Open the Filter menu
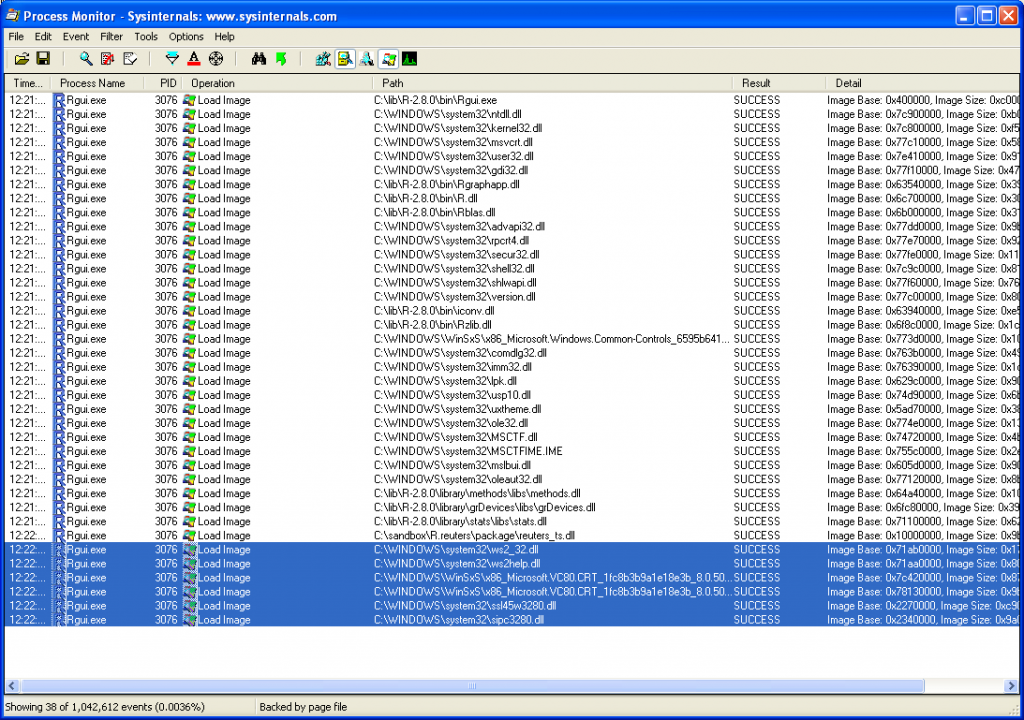1024x720 pixels. point(111,36)
